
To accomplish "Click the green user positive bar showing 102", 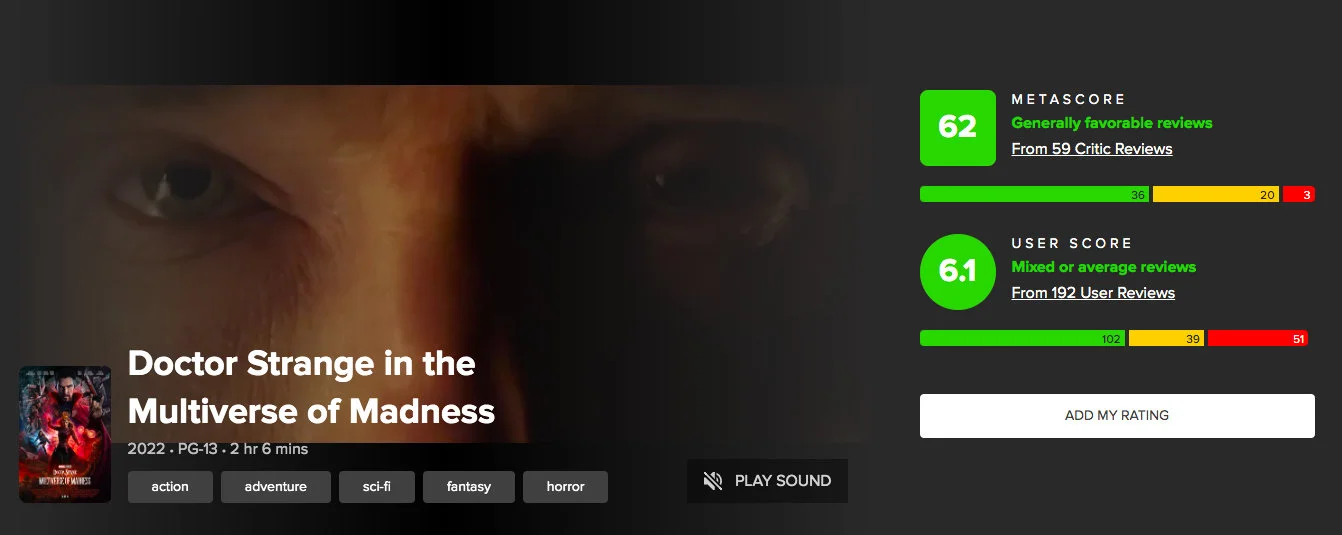I will click(x=1022, y=339).
